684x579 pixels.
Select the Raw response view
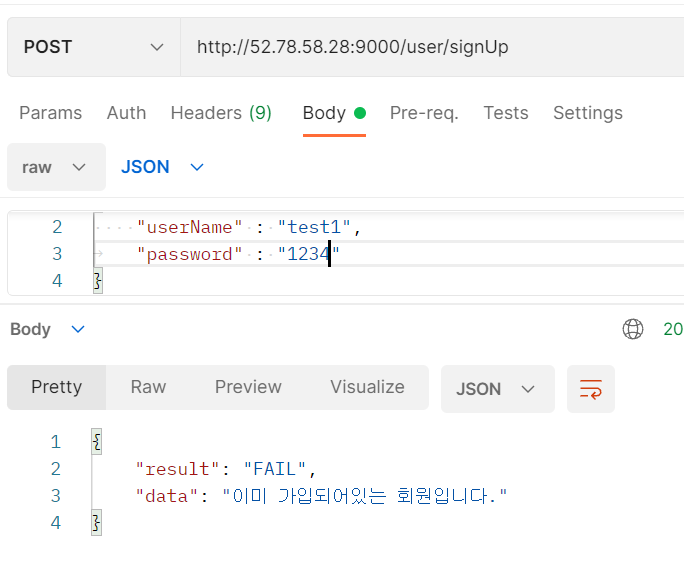click(148, 387)
